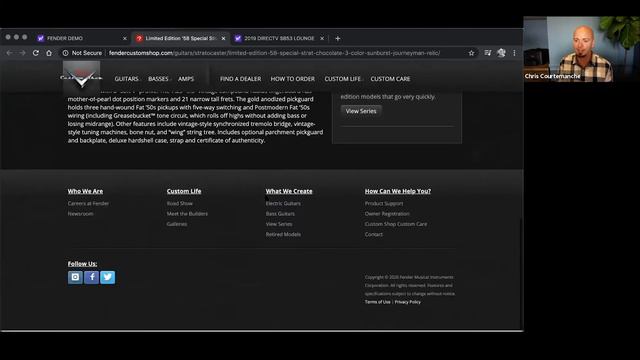Image resolution: width=640 pixels, height=360 pixels.
Task: Click the How Can We Help You heading
Action: click(x=398, y=191)
